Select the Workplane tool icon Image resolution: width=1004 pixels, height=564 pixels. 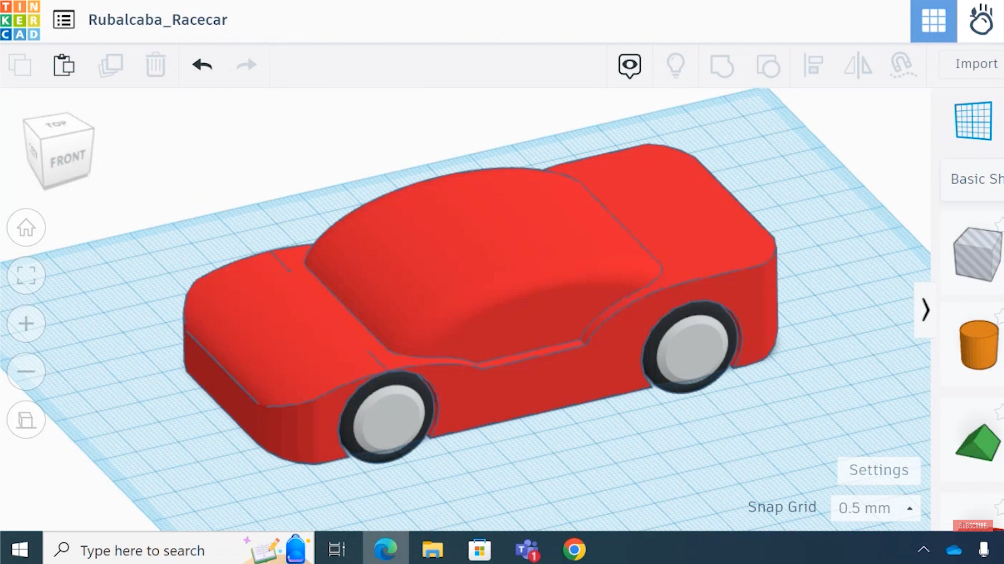click(x=973, y=120)
